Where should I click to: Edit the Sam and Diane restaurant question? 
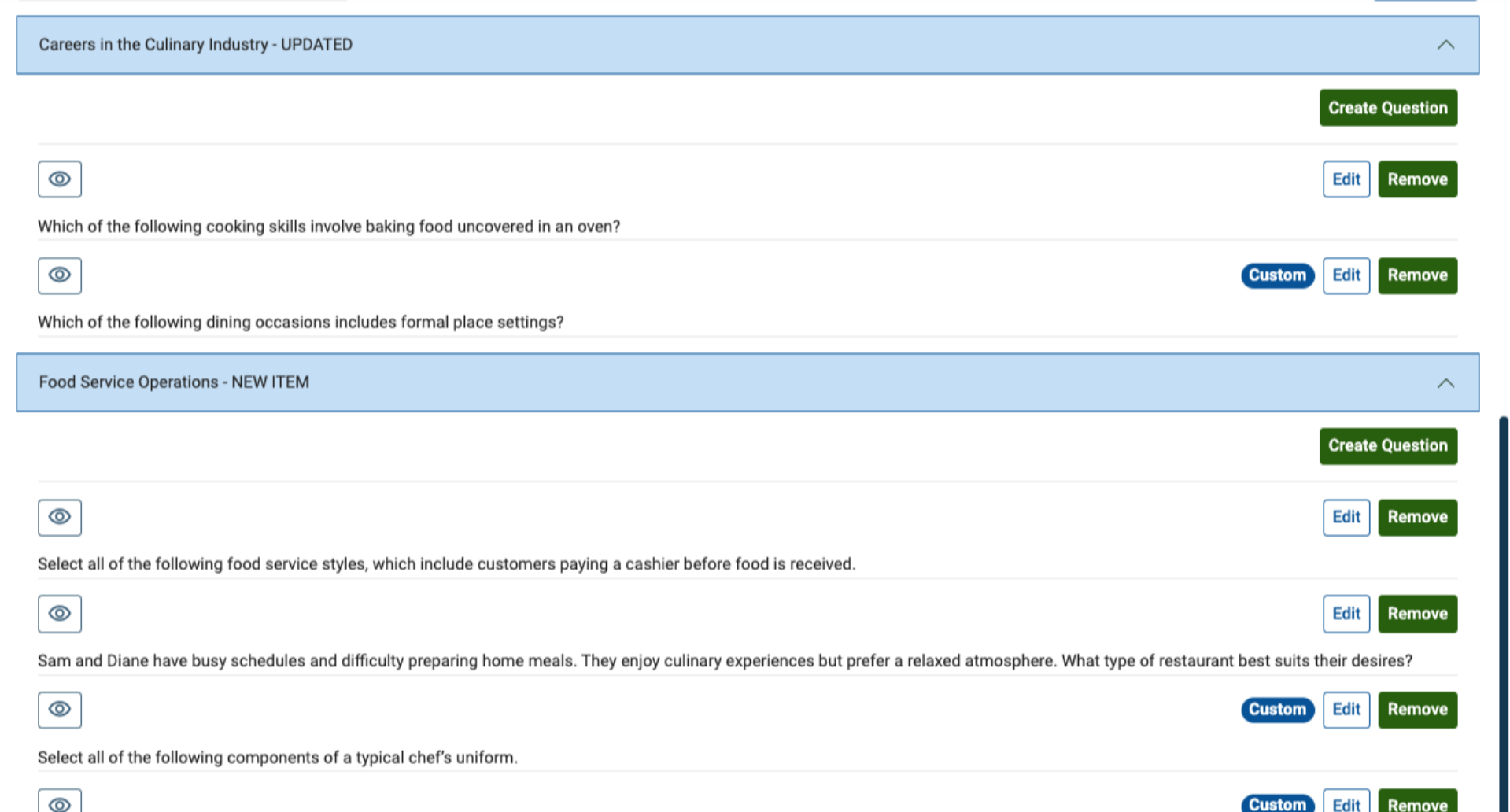point(1346,614)
